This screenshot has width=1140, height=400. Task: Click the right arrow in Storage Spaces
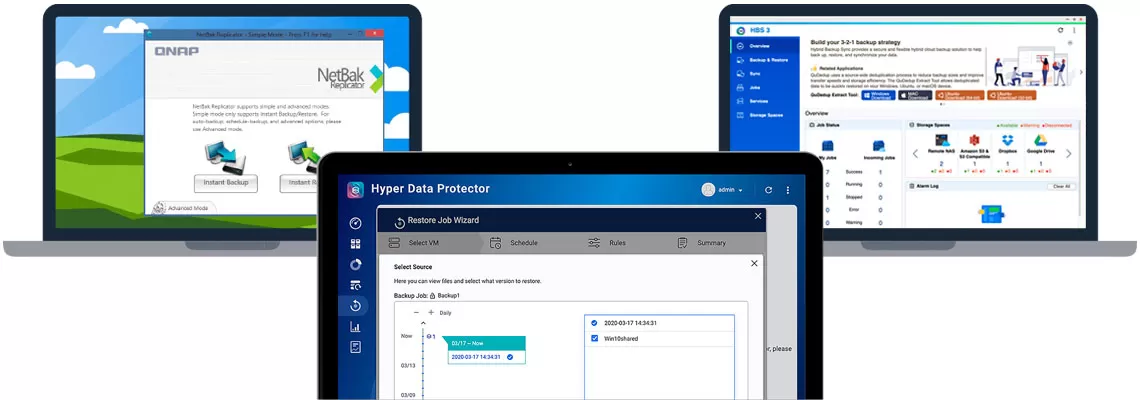pos(1068,154)
